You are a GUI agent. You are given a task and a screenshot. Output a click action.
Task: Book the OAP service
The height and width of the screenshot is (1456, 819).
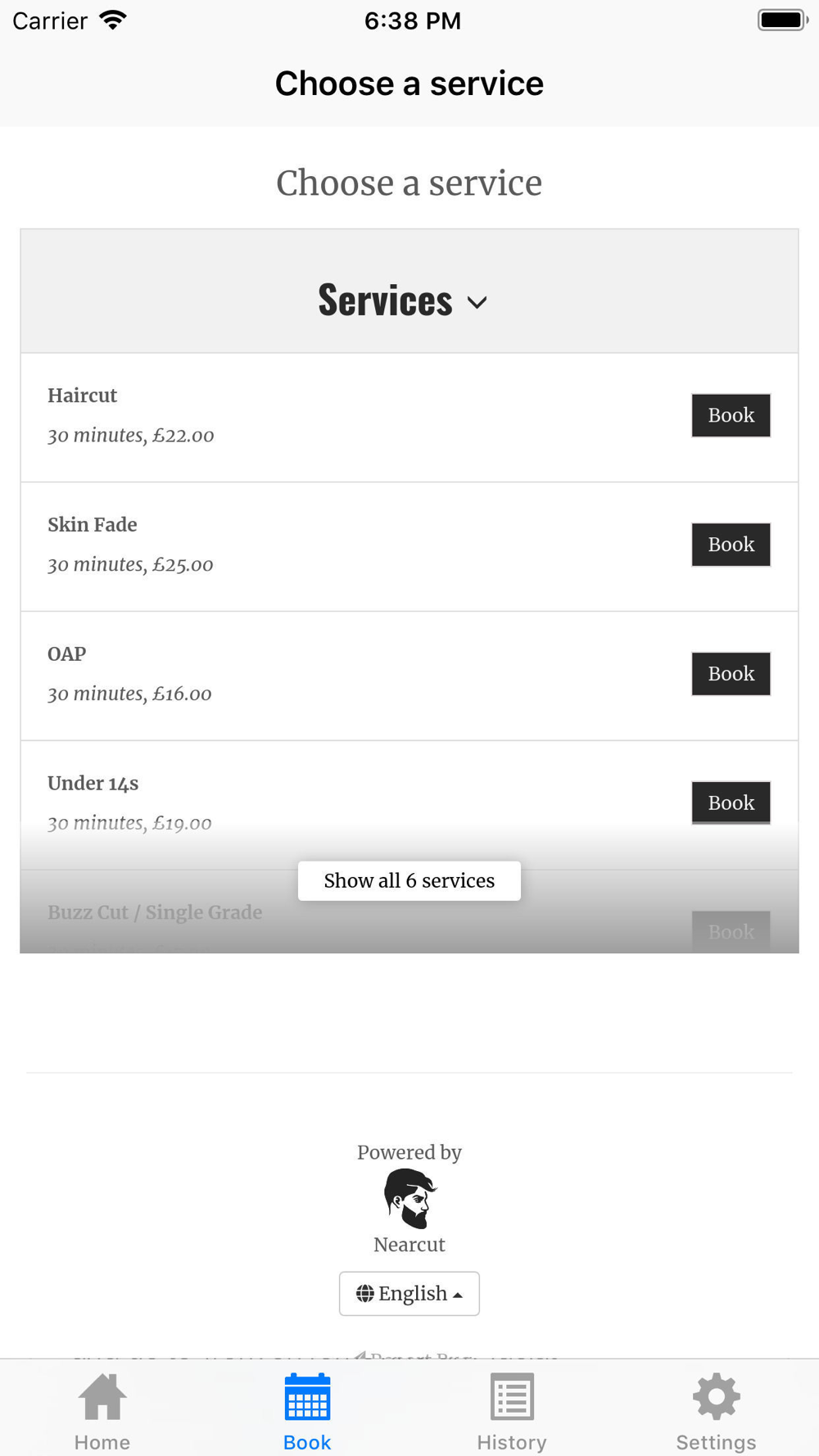(731, 674)
